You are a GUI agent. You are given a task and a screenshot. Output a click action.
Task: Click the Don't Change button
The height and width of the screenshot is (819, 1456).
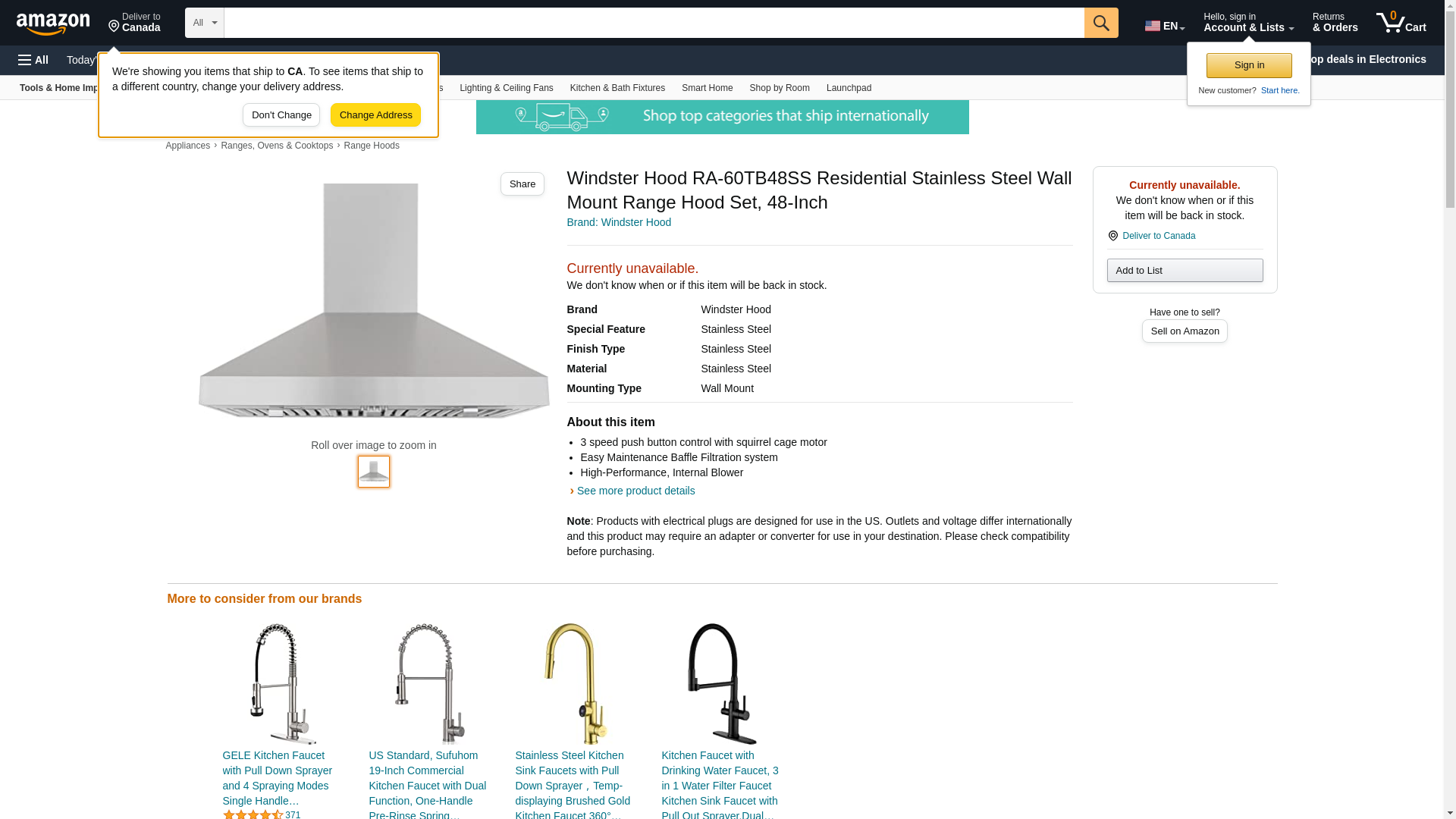(x=281, y=115)
